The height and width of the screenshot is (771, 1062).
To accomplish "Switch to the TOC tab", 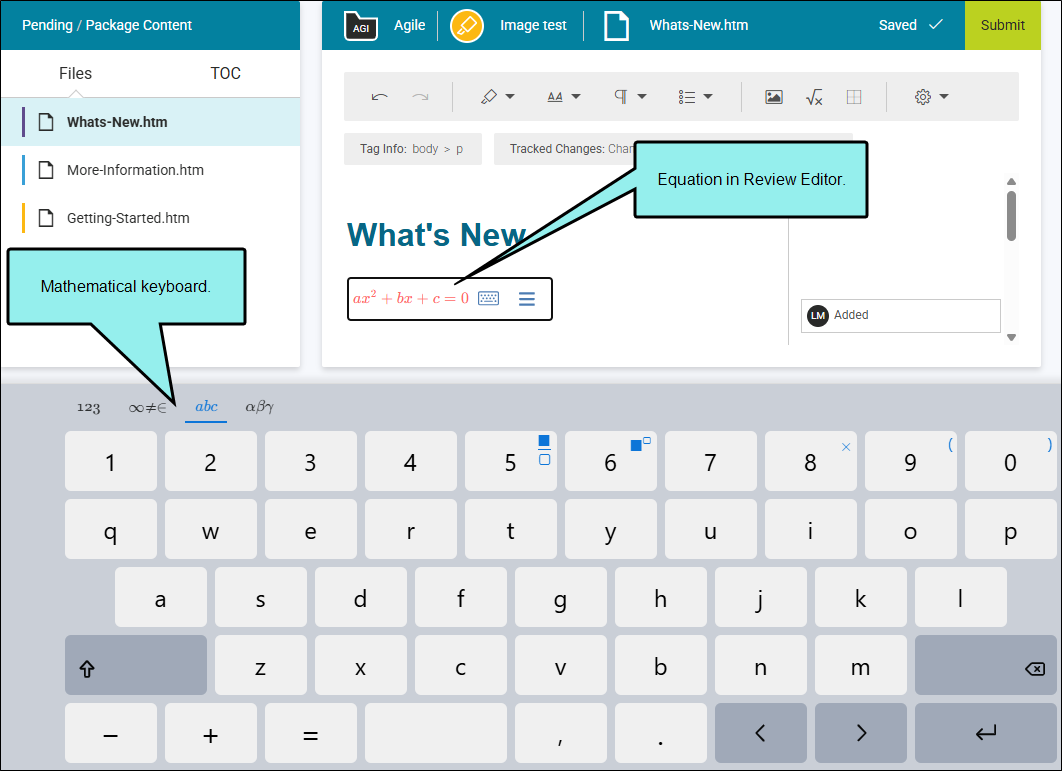I will pyautogui.click(x=226, y=73).
